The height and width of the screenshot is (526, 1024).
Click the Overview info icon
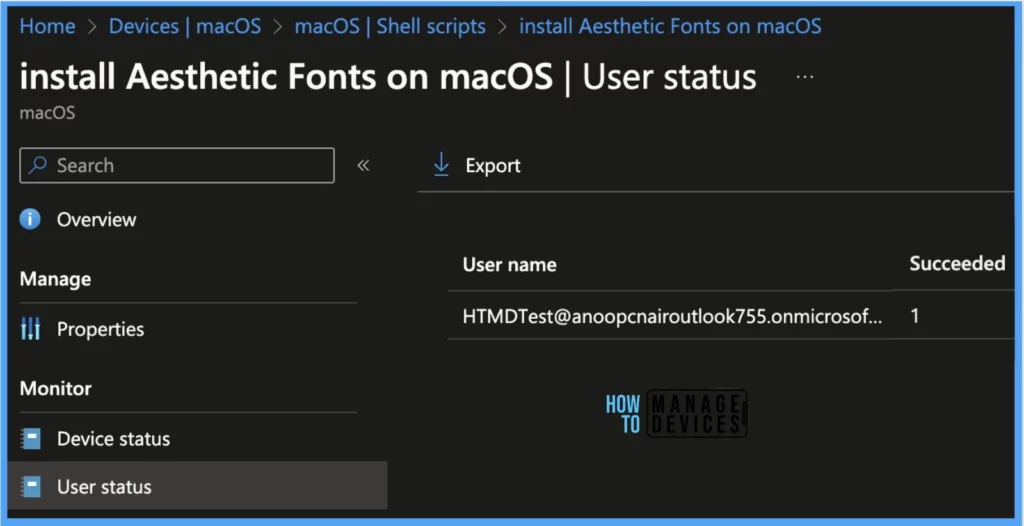(30, 219)
